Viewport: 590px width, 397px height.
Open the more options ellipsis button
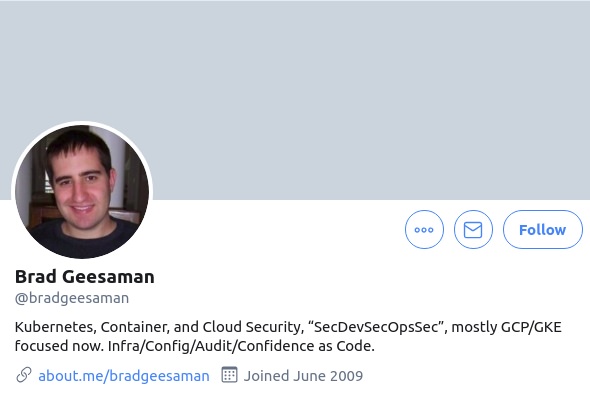pyautogui.click(x=424, y=230)
